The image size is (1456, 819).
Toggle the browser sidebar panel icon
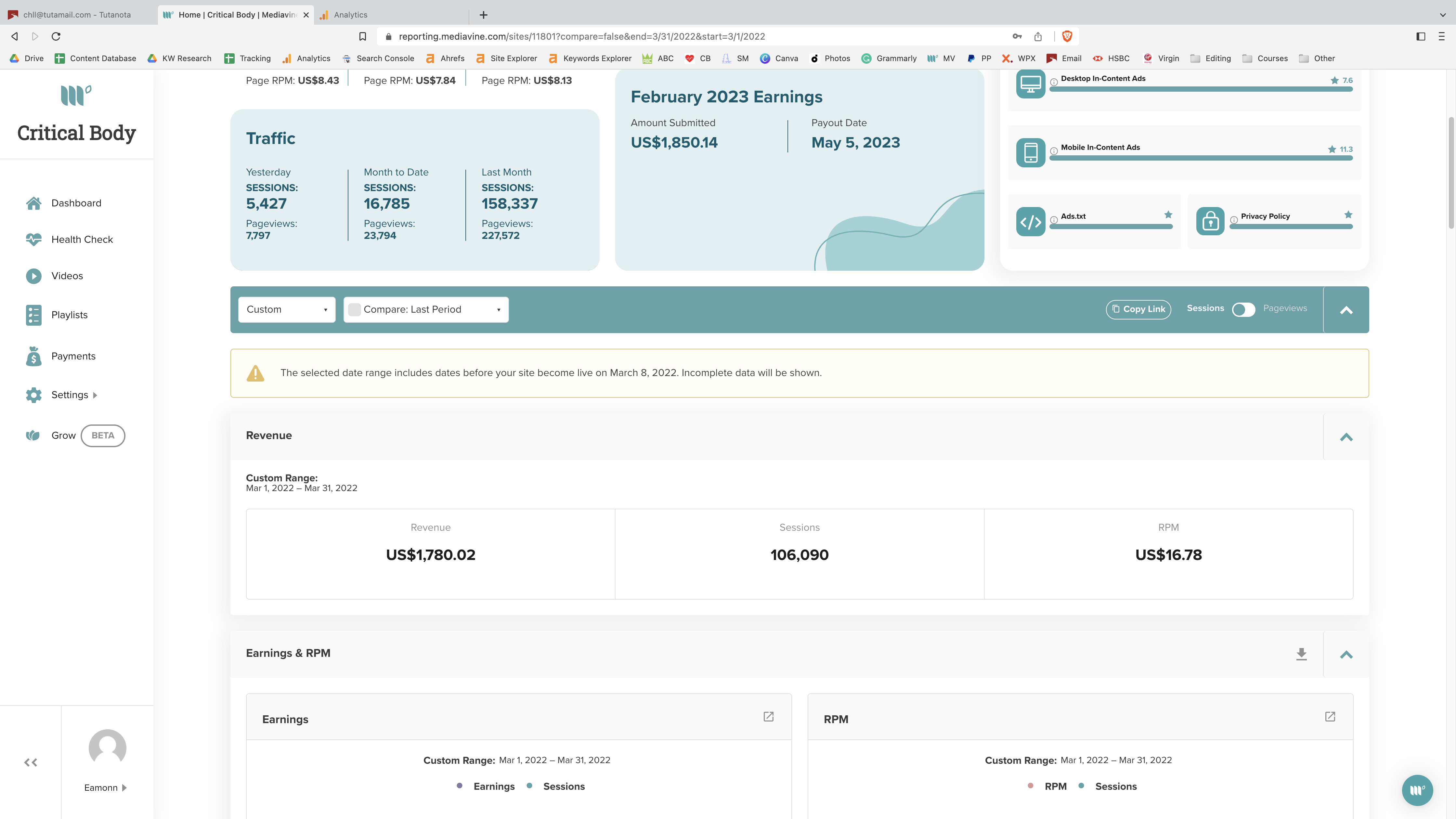click(x=1420, y=36)
